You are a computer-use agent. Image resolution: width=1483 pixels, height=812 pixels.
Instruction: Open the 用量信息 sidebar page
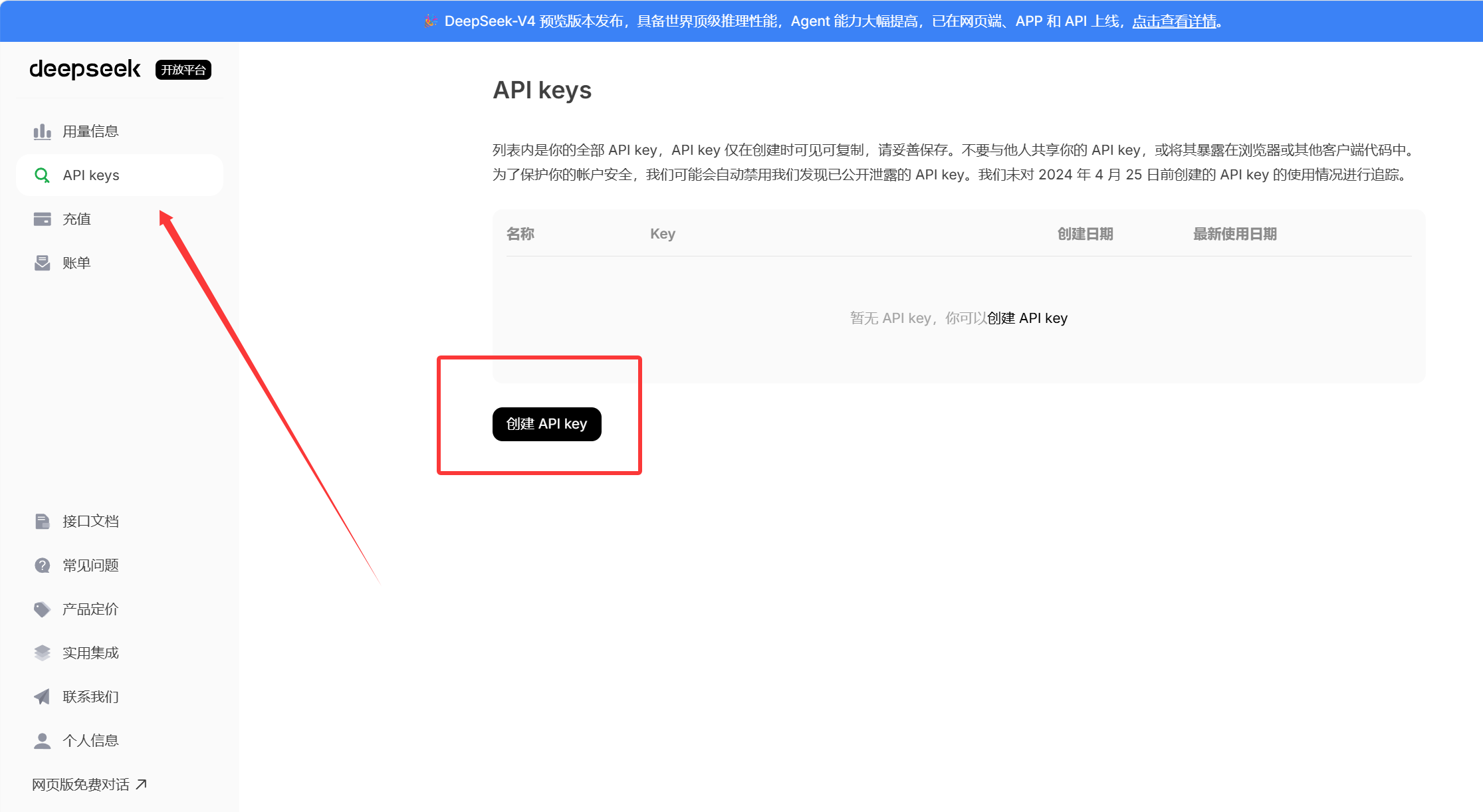point(120,132)
